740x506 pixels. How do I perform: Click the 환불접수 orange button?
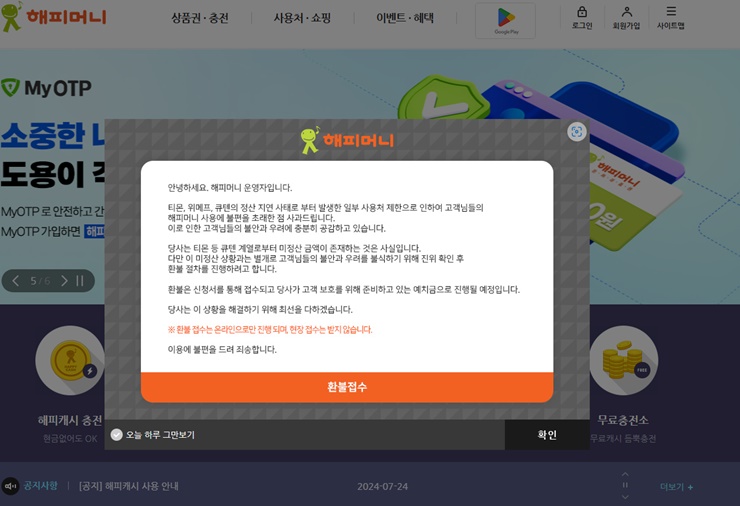(x=347, y=387)
